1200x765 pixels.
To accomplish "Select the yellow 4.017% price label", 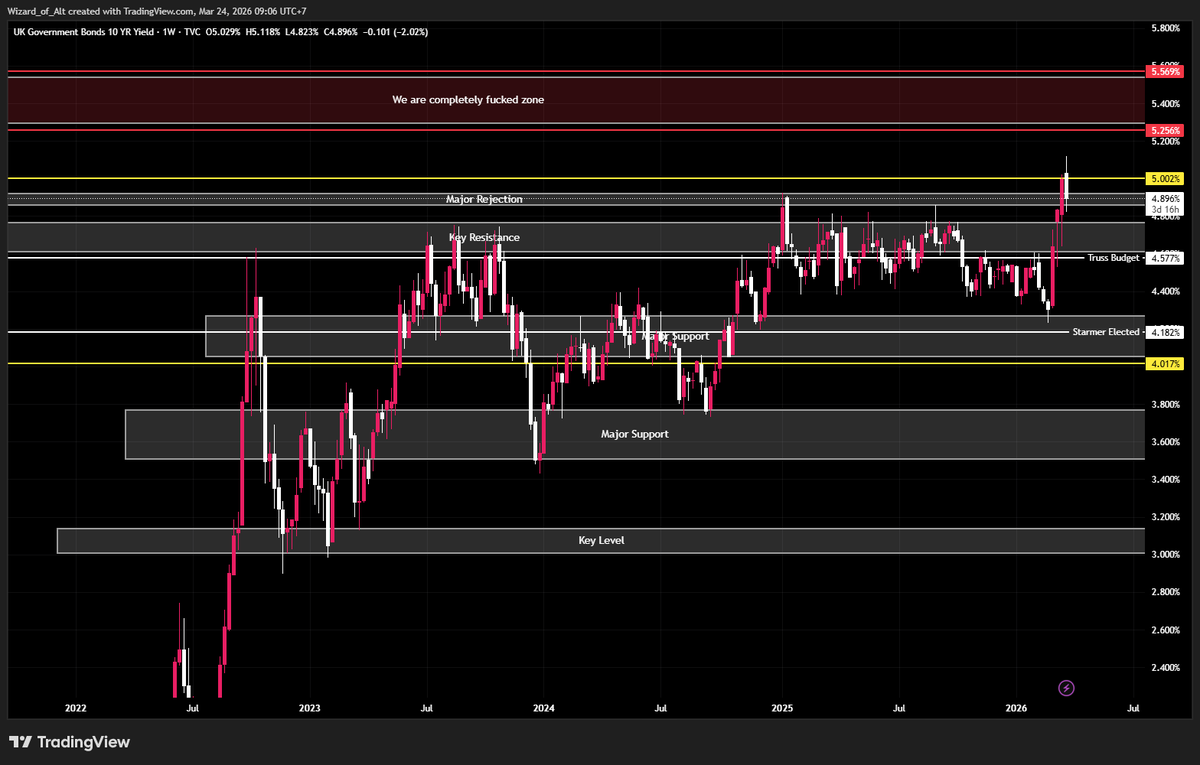I will pos(1165,363).
